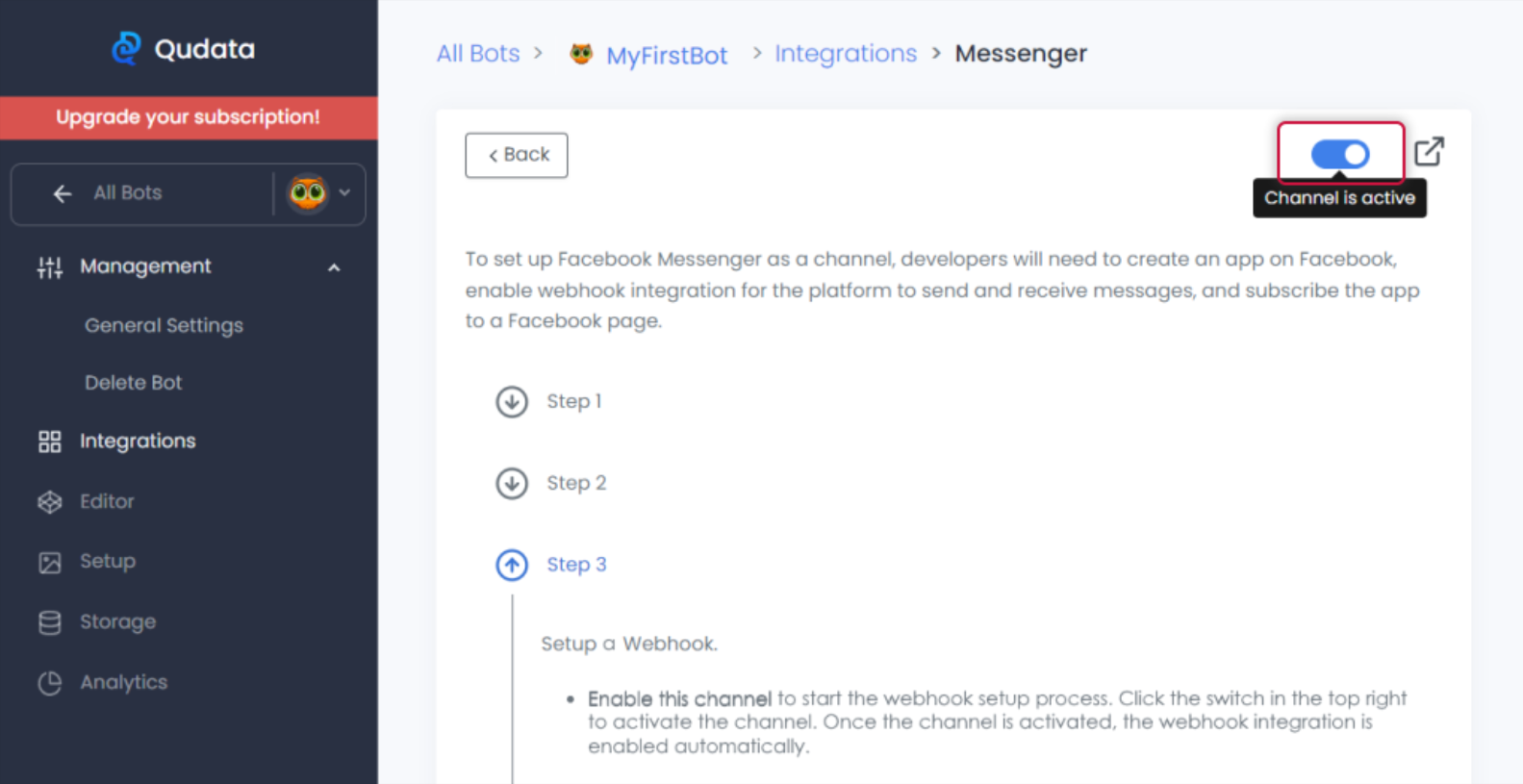Select Delete Bot in sidebar

[x=133, y=383]
